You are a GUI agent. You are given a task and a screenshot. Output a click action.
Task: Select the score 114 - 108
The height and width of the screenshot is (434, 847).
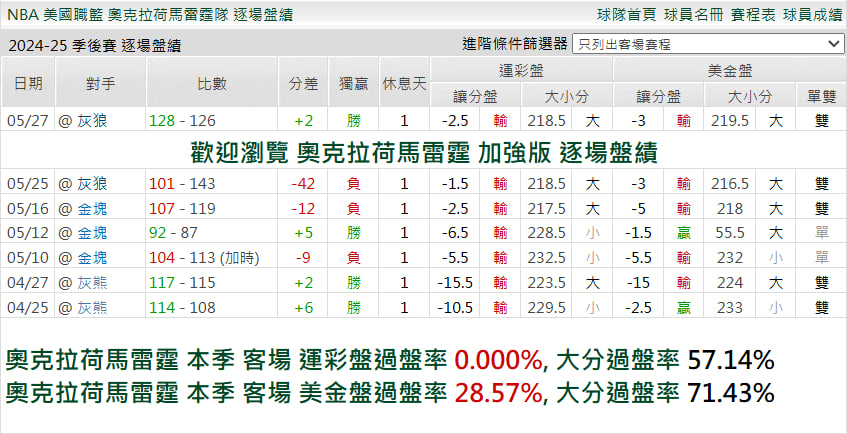click(182, 308)
